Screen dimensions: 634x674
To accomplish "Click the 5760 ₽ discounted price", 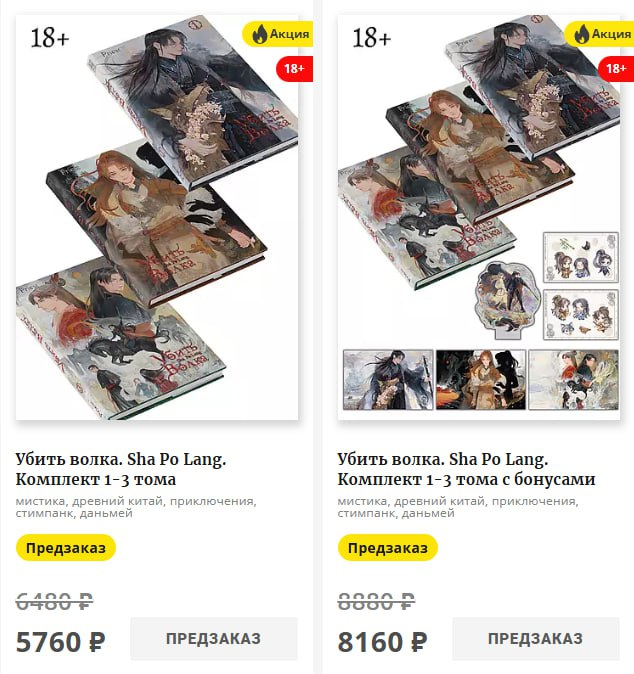I will (61, 642).
